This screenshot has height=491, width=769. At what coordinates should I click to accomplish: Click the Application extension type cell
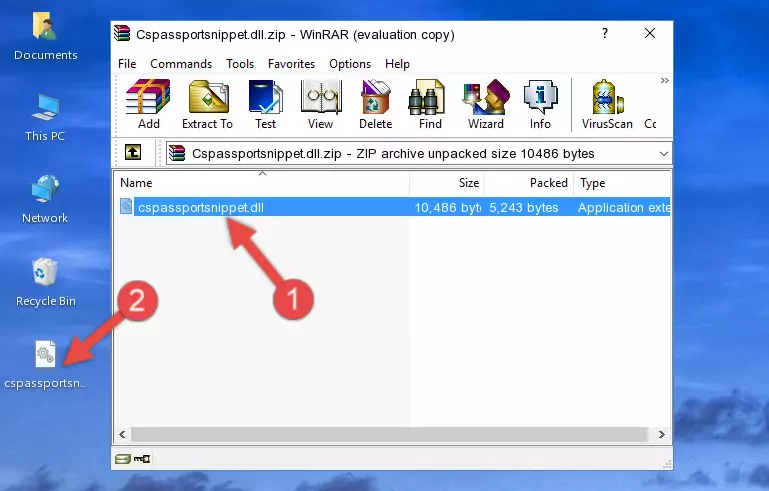pyautogui.click(x=623, y=208)
